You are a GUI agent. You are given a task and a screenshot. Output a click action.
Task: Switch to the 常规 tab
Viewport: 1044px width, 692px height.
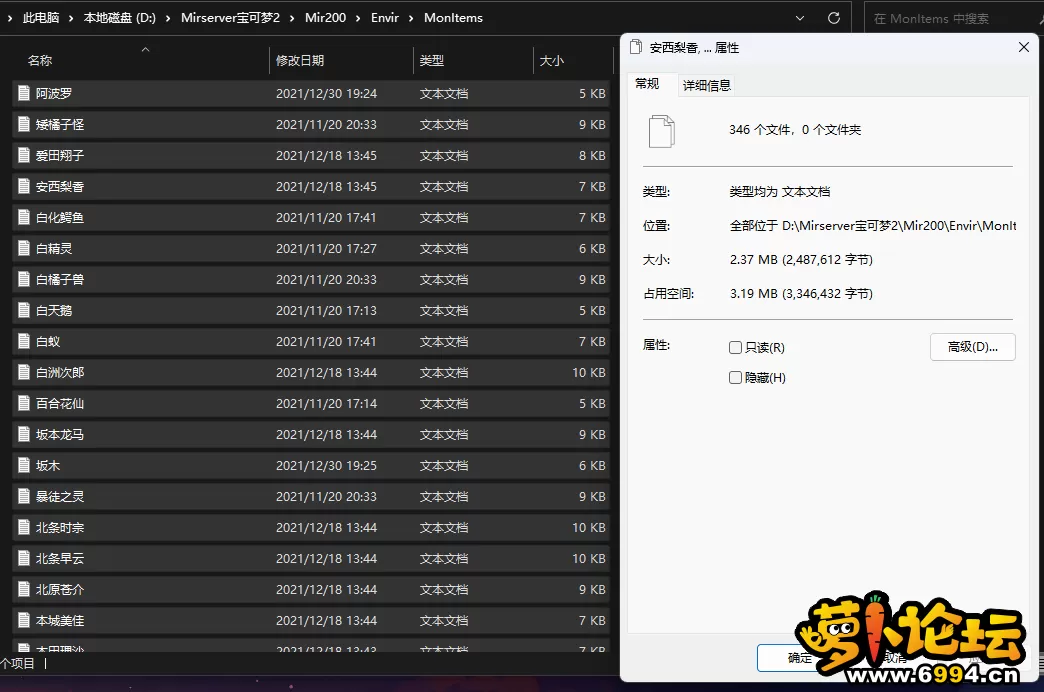pos(647,84)
